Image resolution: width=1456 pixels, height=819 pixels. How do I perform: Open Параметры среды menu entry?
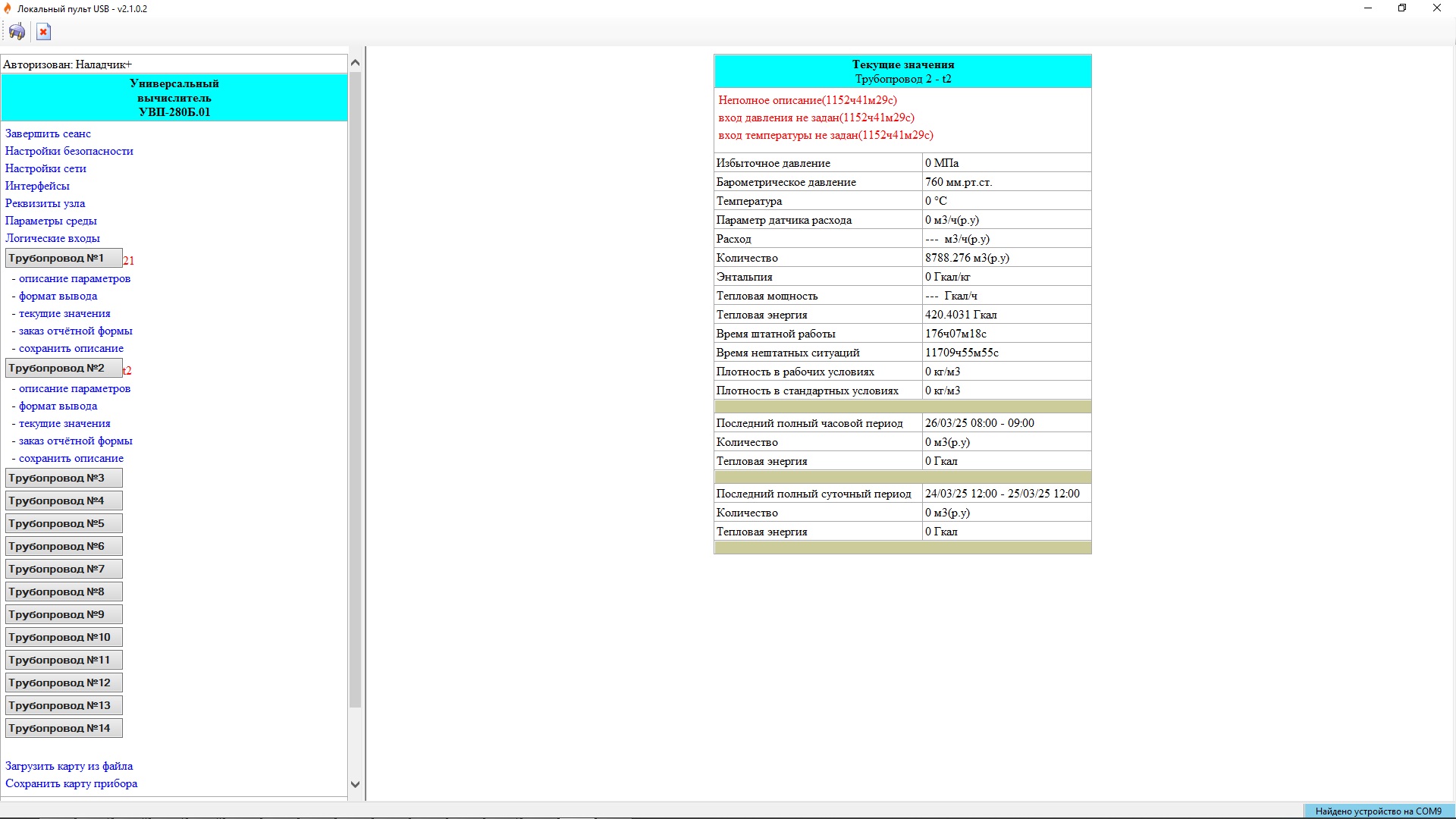pos(51,221)
